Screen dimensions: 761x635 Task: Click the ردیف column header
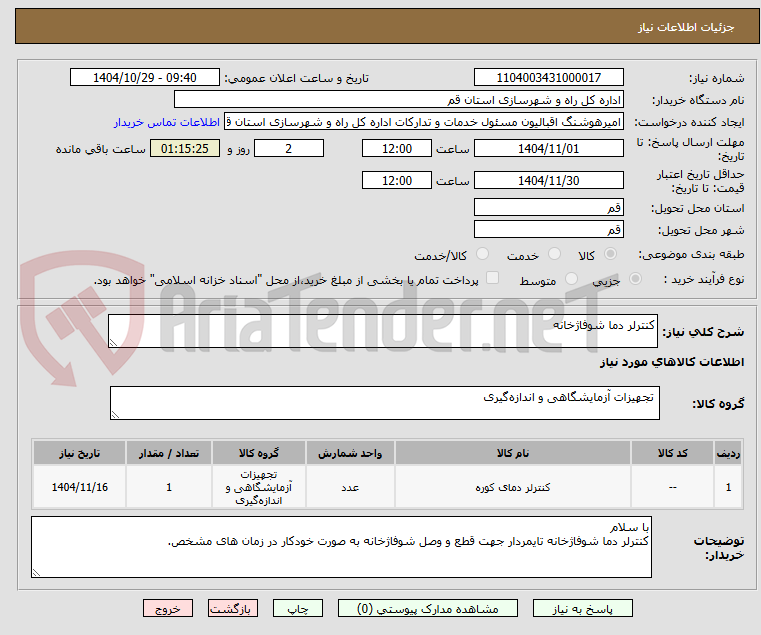point(728,453)
